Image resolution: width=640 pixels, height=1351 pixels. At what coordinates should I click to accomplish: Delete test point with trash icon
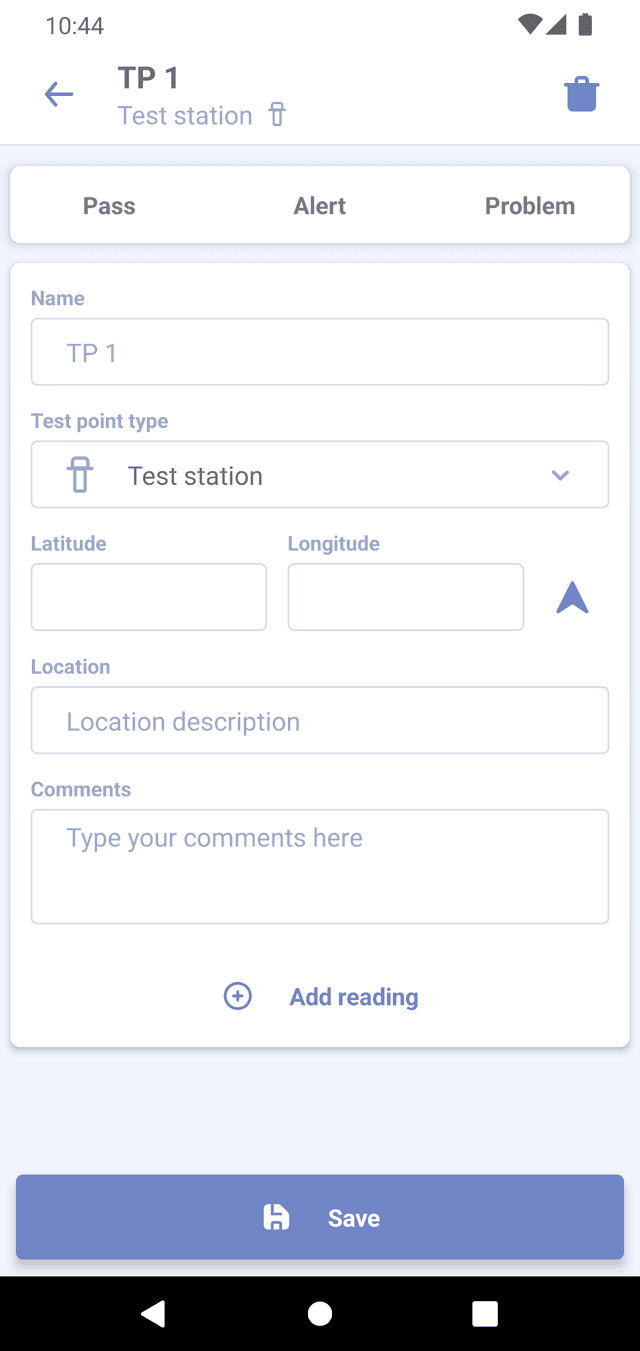click(581, 95)
